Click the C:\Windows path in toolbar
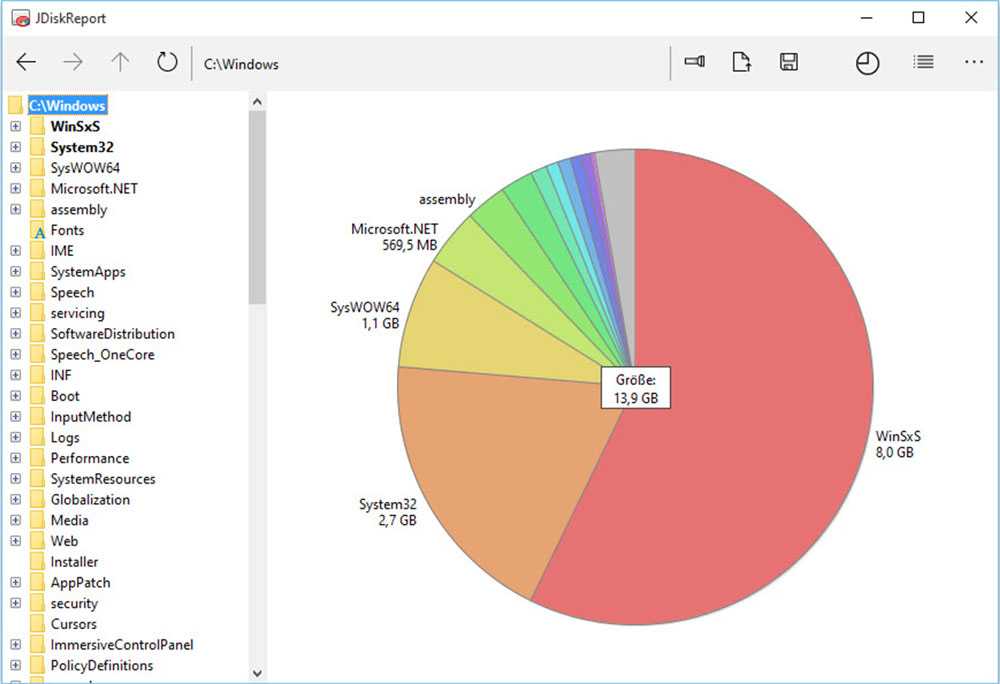This screenshot has width=1000, height=684. (x=241, y=64)
